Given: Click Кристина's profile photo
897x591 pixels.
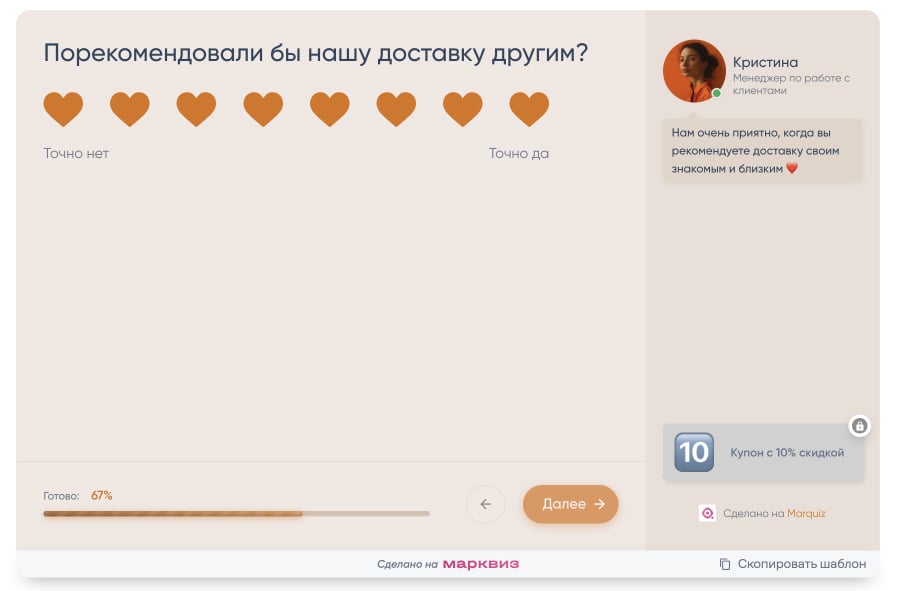Looking at the screenshot, I should coord(694,72).
